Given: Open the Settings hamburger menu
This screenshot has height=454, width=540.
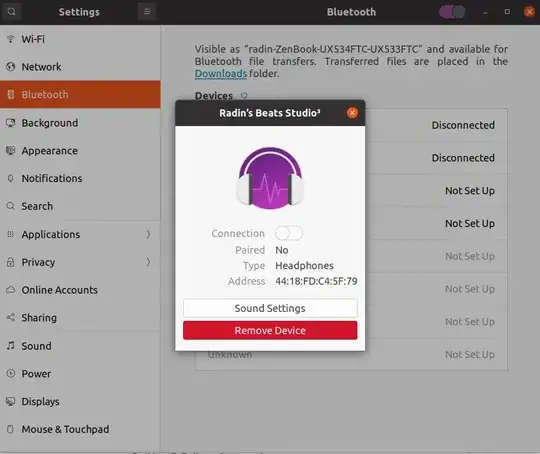Looking at the screenshot, I should 147,12.
